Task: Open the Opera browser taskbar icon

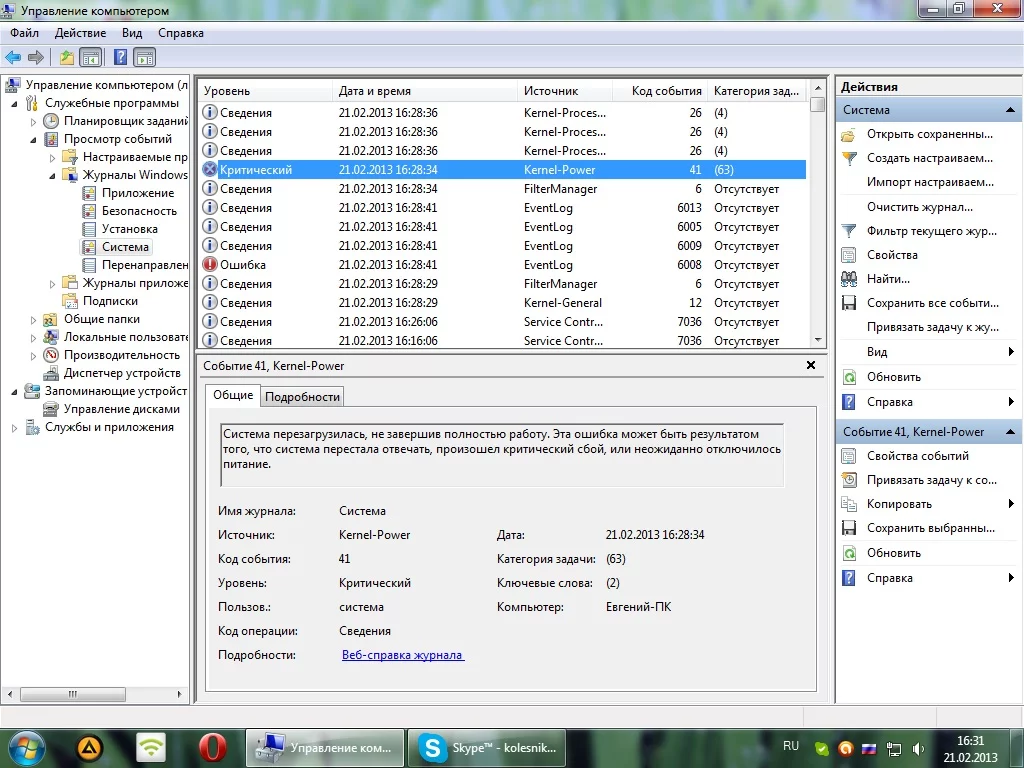Action: point(212,748)
